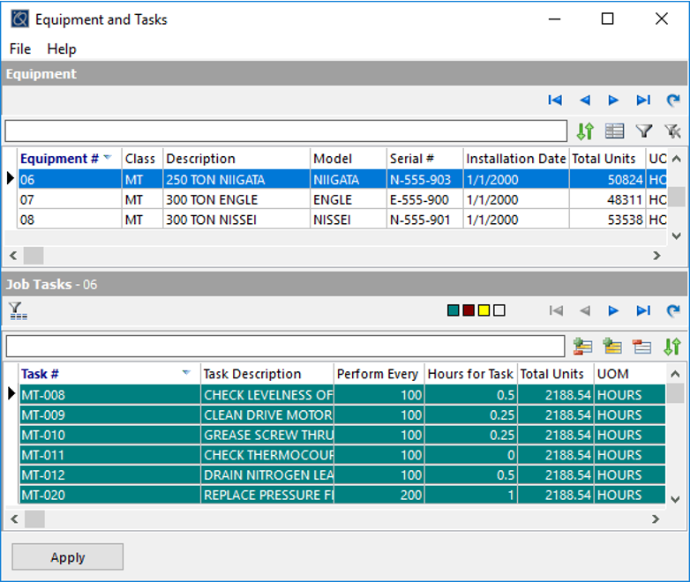Open the Equipment grid columns icon

(615, 131)
